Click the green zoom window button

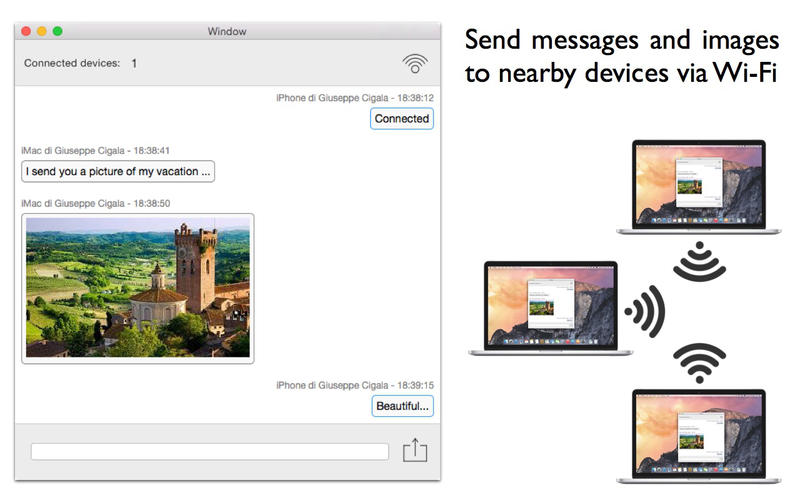58,31
